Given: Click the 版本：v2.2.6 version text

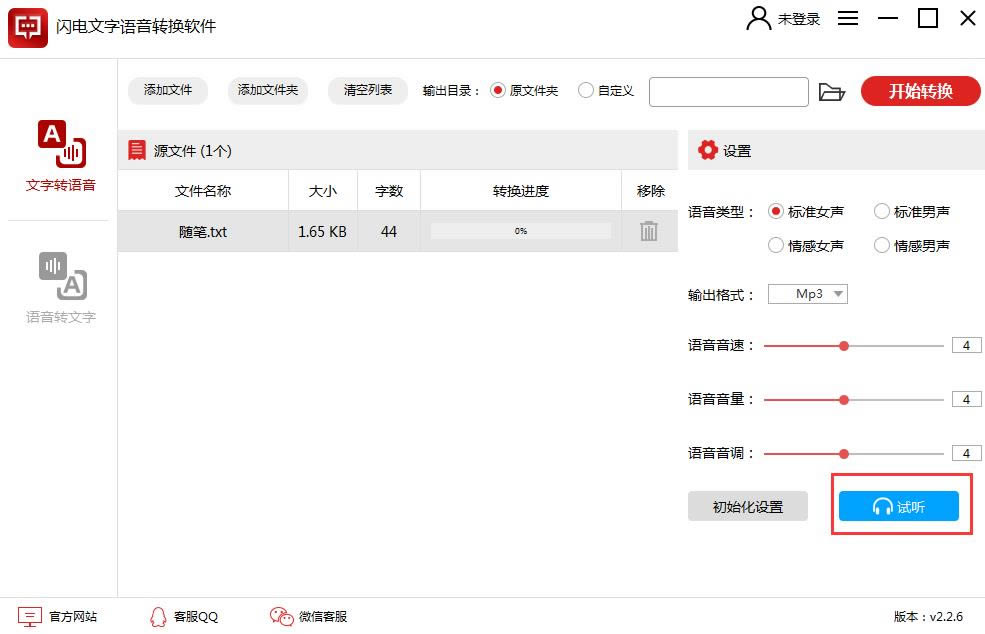Looking at the screenshot, I should click(x=928, y=616).
